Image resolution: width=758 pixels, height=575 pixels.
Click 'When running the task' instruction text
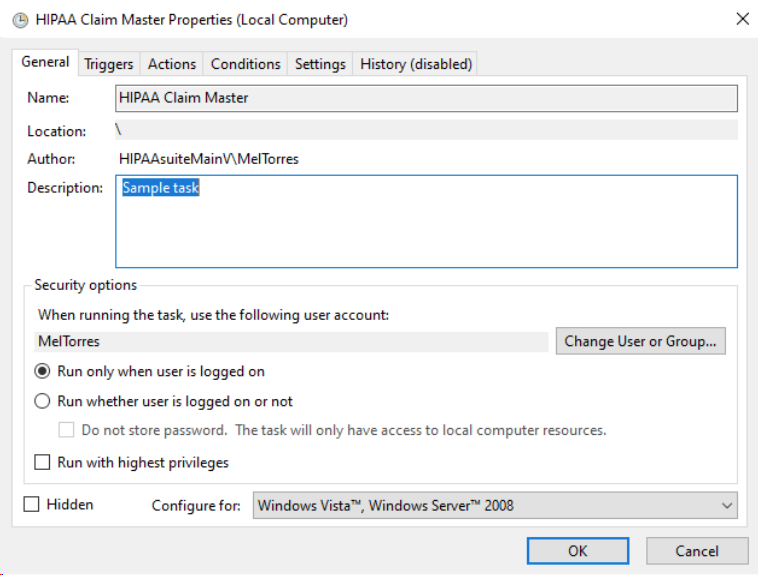point(213,315)
